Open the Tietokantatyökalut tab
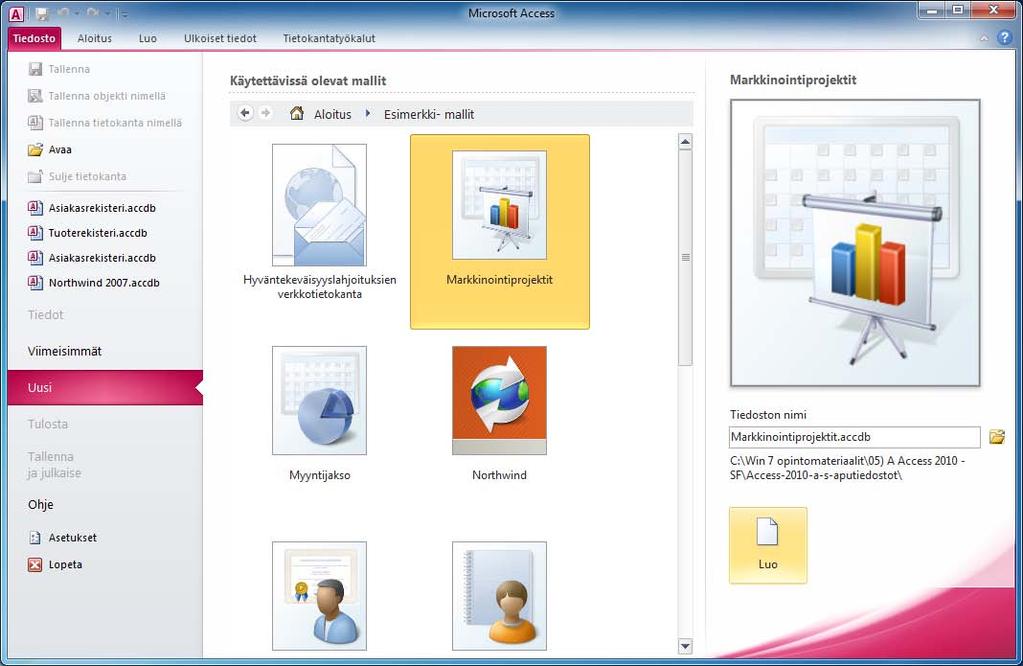Viewport: 1023px width, 666px height. [329, 38]
